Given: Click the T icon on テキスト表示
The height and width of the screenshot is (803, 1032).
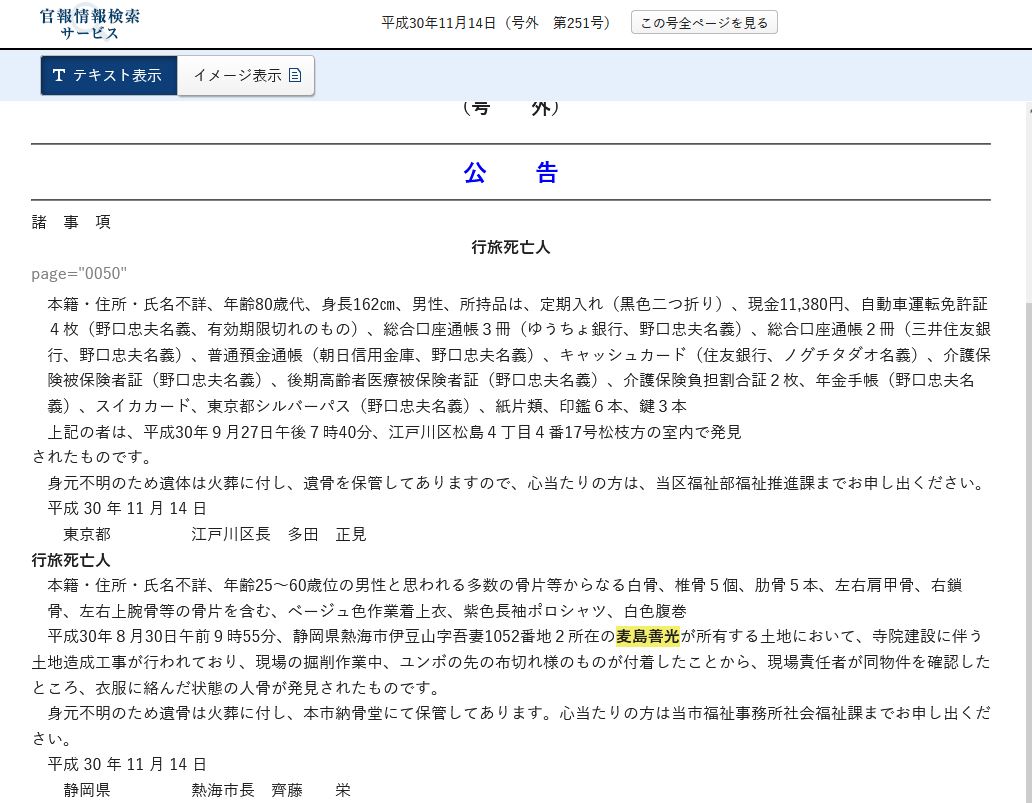Looking at the screenshot, I should (x=59, y=76).
